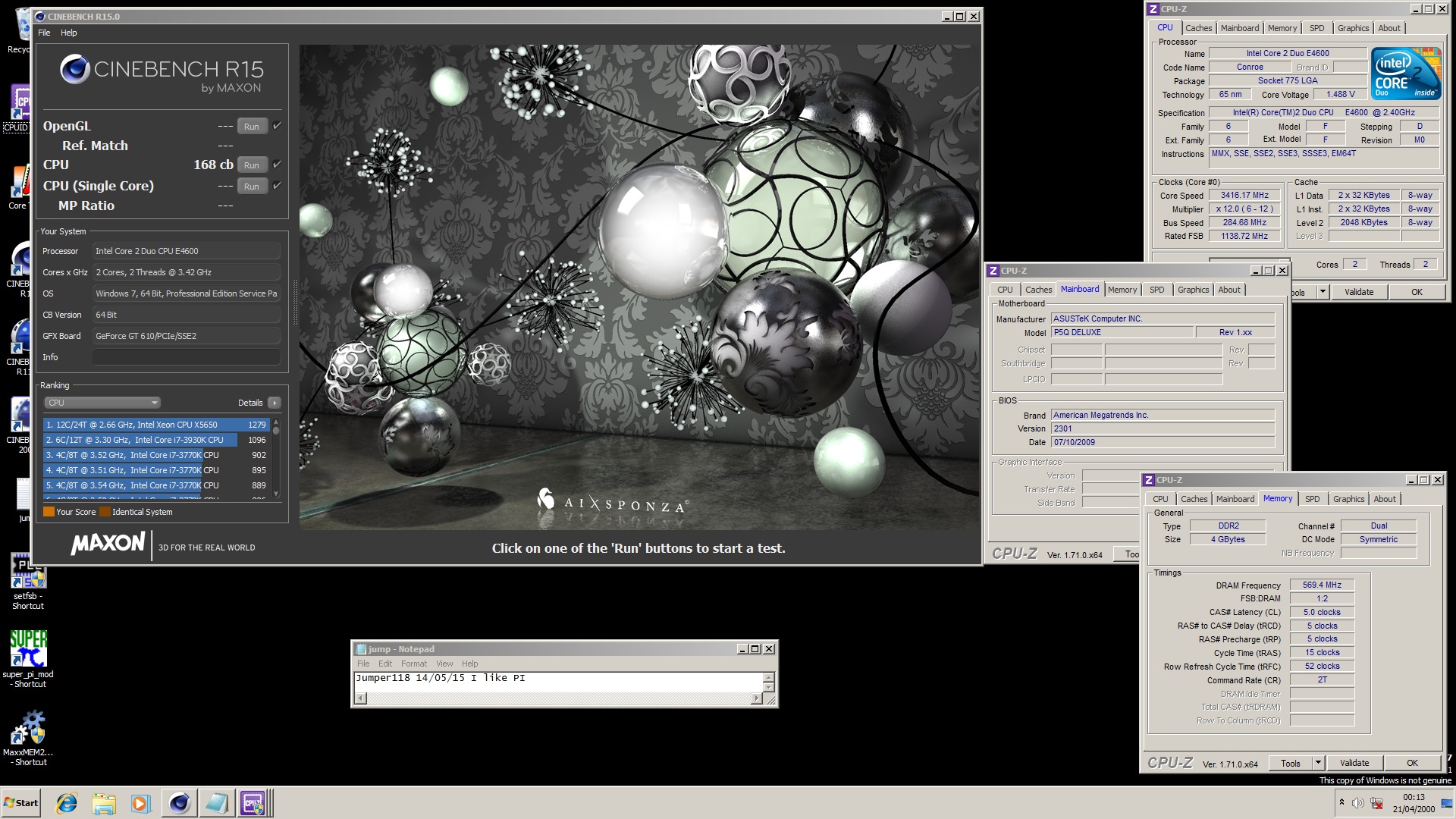The width and height of the screenshot is (1456, 819).
Task: Click OK in the CPU-Z processor window
Action: point(1417,292)
